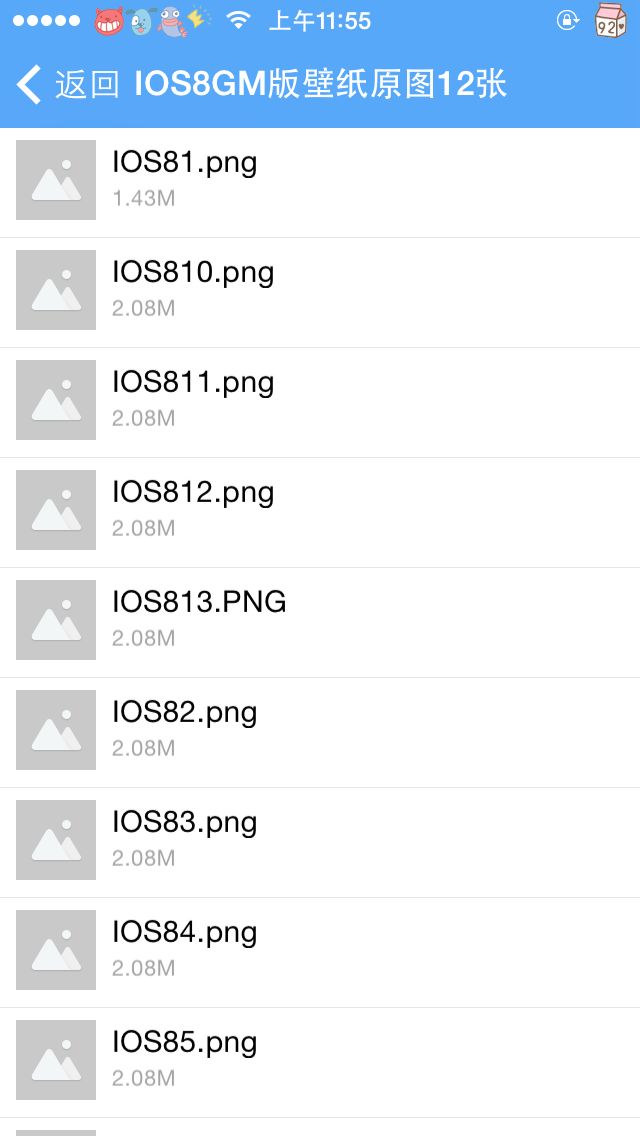
Task: Tap the IOS83.png placeholder image icon
Action: click(56, 840)
